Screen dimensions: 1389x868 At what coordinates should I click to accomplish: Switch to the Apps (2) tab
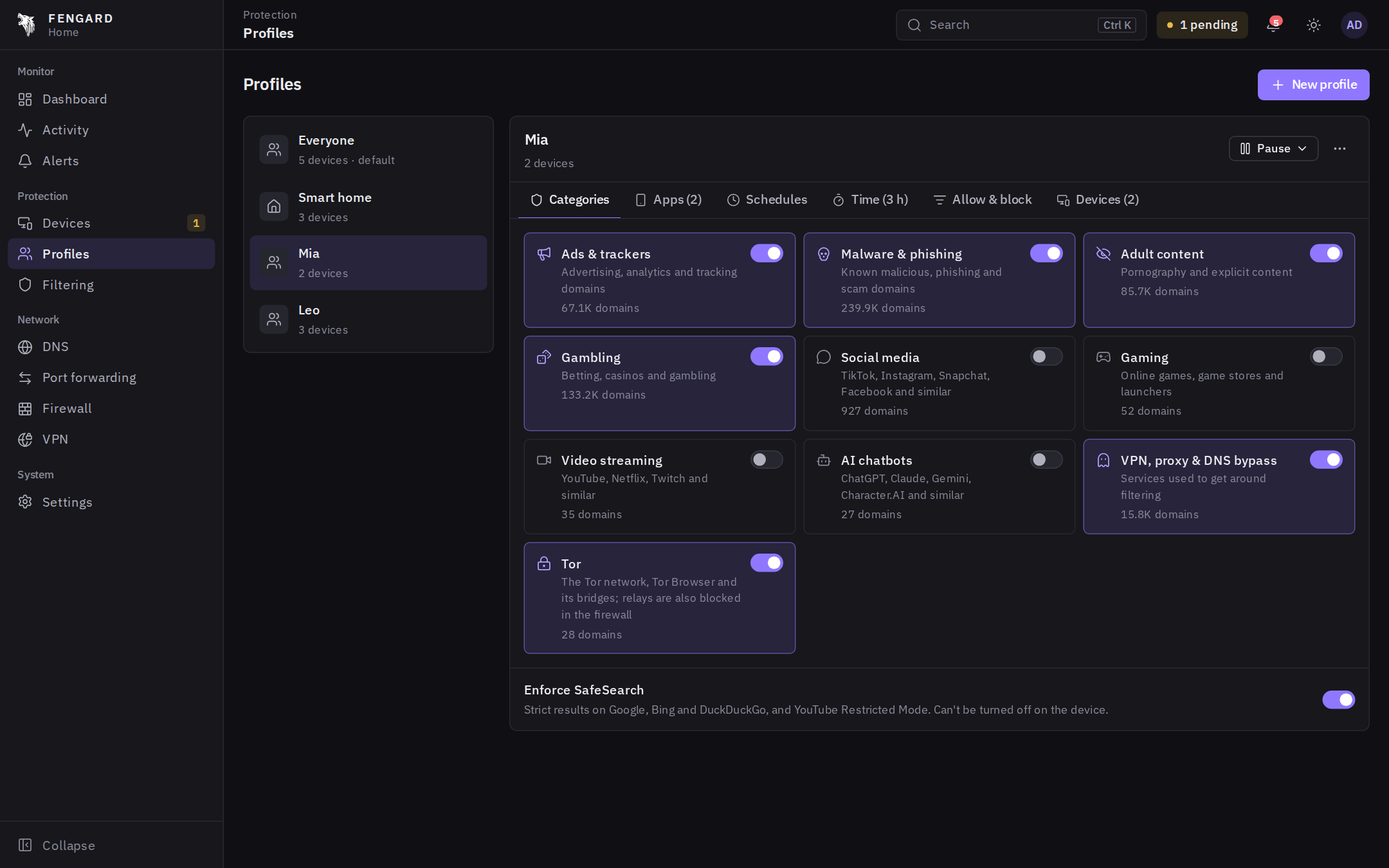pos(668,200)
